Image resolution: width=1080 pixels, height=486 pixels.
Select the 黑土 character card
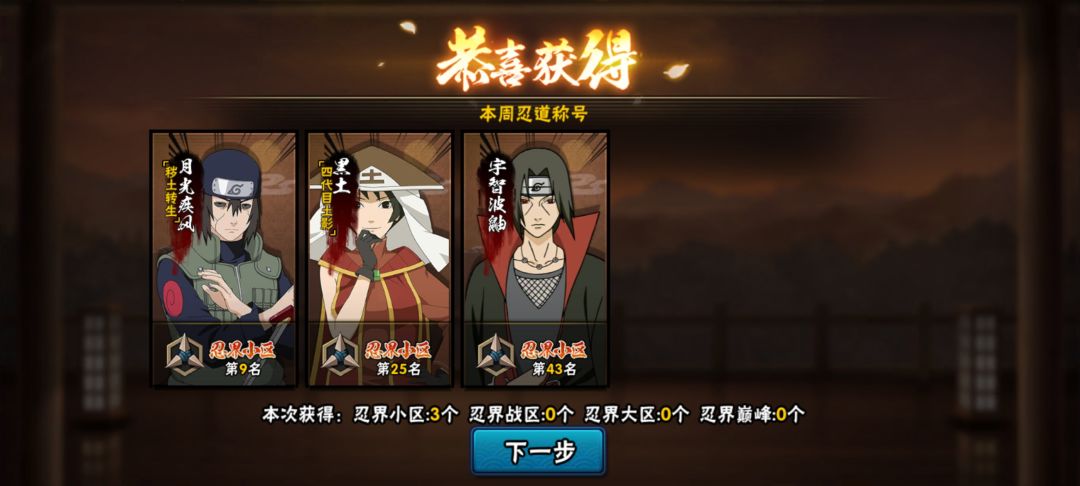coord(380,259)
